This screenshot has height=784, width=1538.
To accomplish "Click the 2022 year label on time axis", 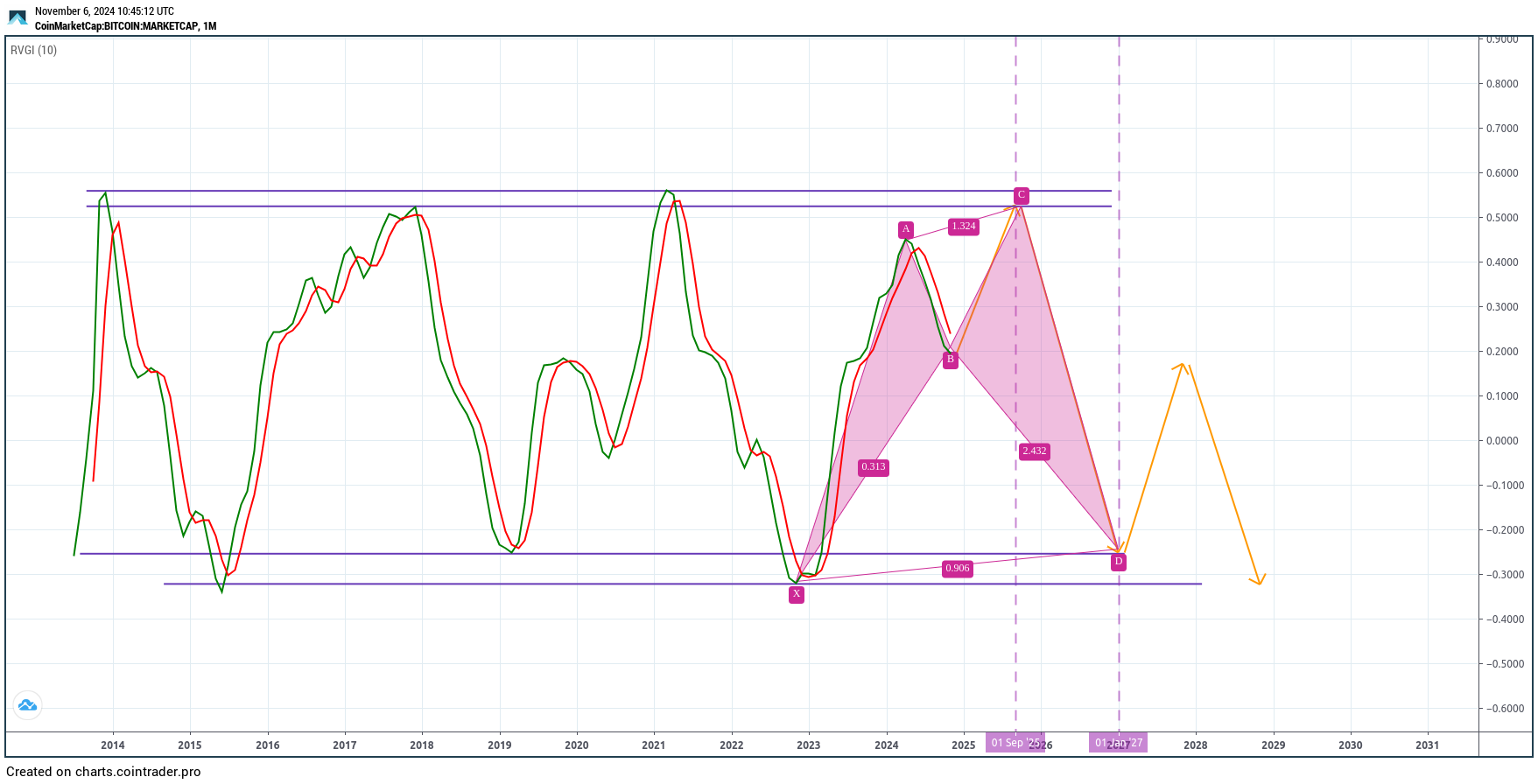I will tap(732, 745).
